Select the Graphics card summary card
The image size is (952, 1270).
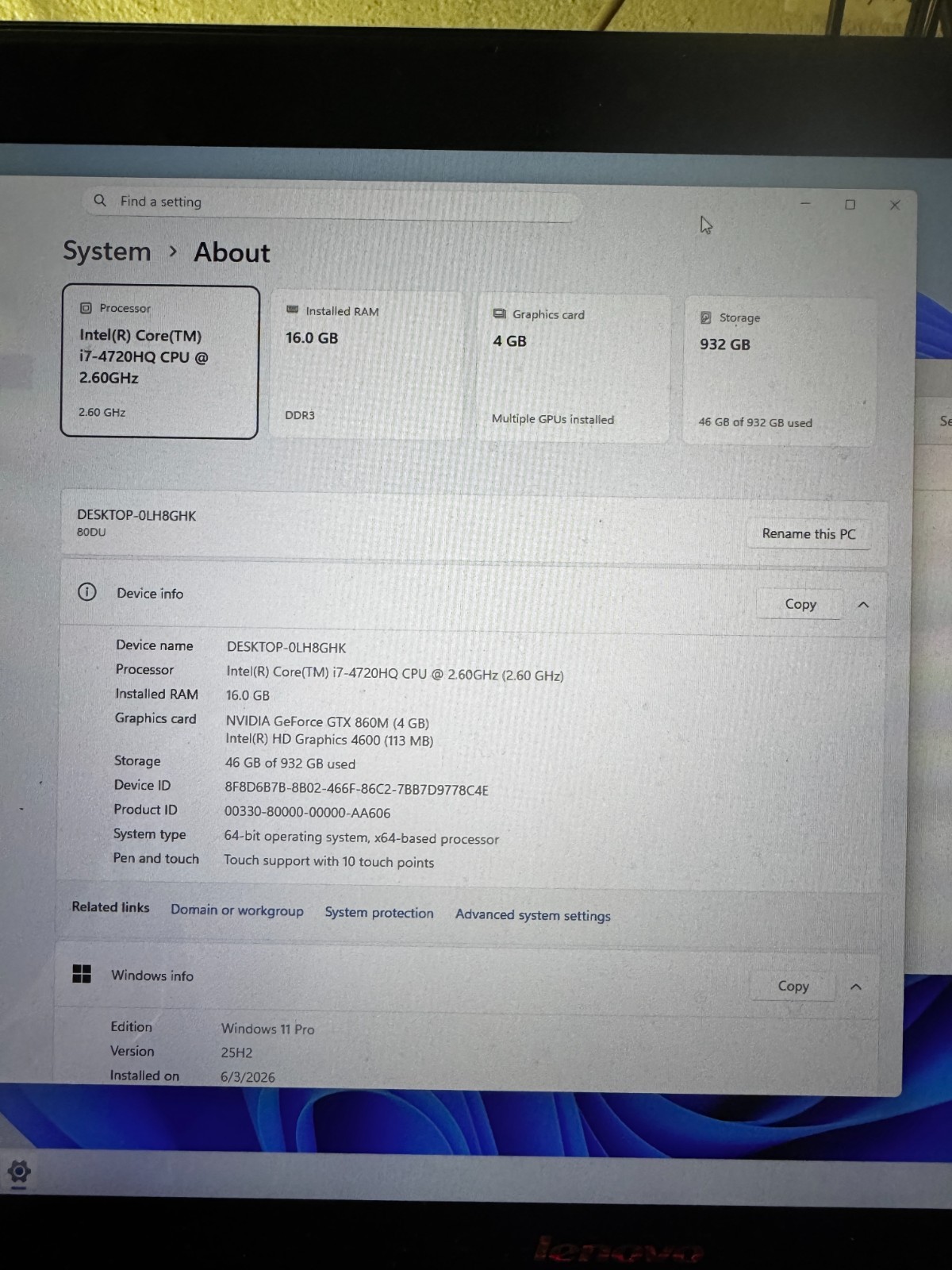tap(573, 368)
